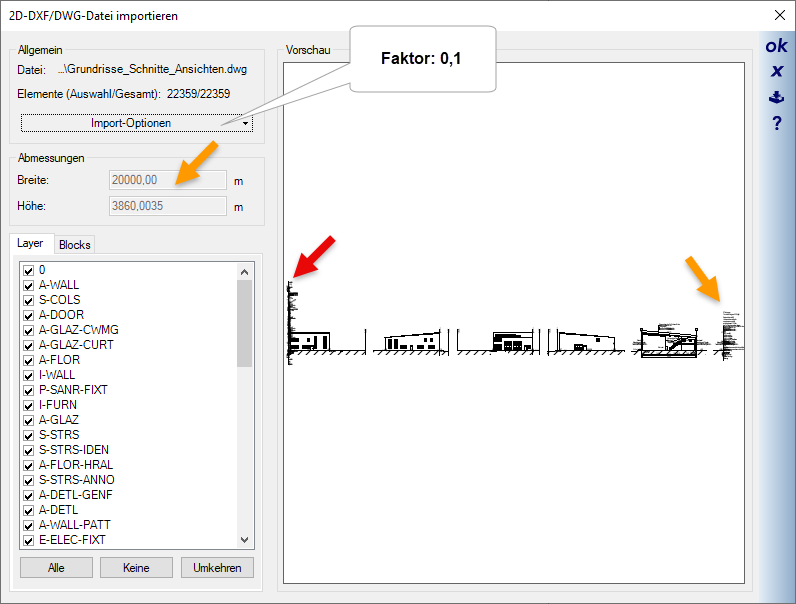The image size is (796, 604).
Task: Close the DXF/DWG import window
Action: (x=779, y=15)
